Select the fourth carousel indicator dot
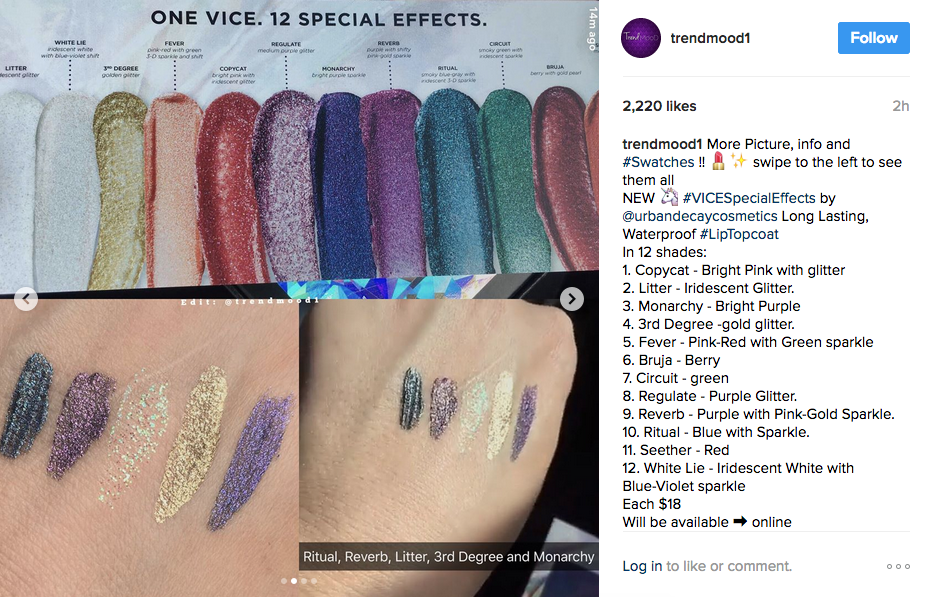 click(x=314, y=581)
